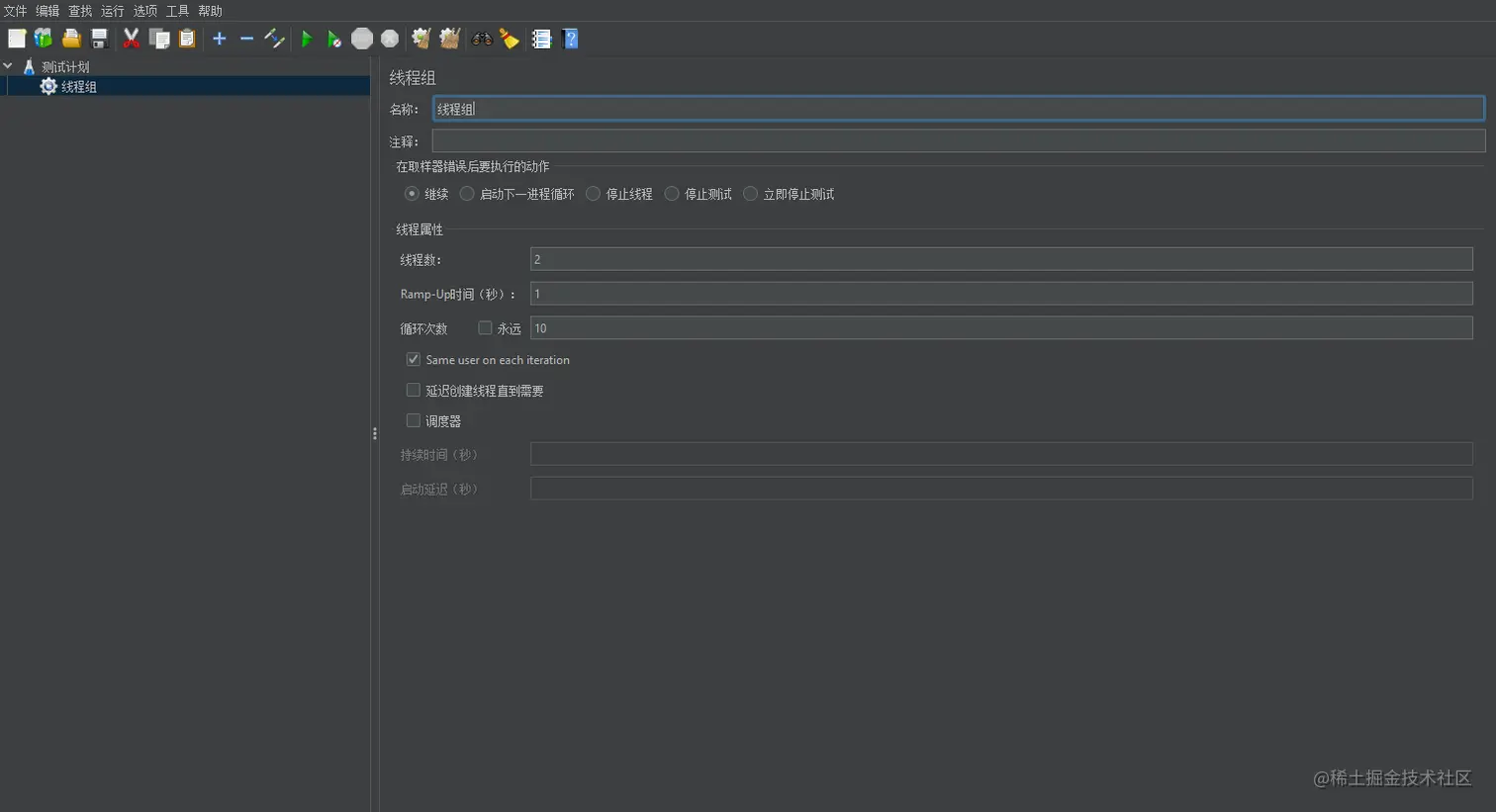This screenshot has height=812, width=1496.
Task: Click the 持续时间（秒） field
Action: (1001, 454)
